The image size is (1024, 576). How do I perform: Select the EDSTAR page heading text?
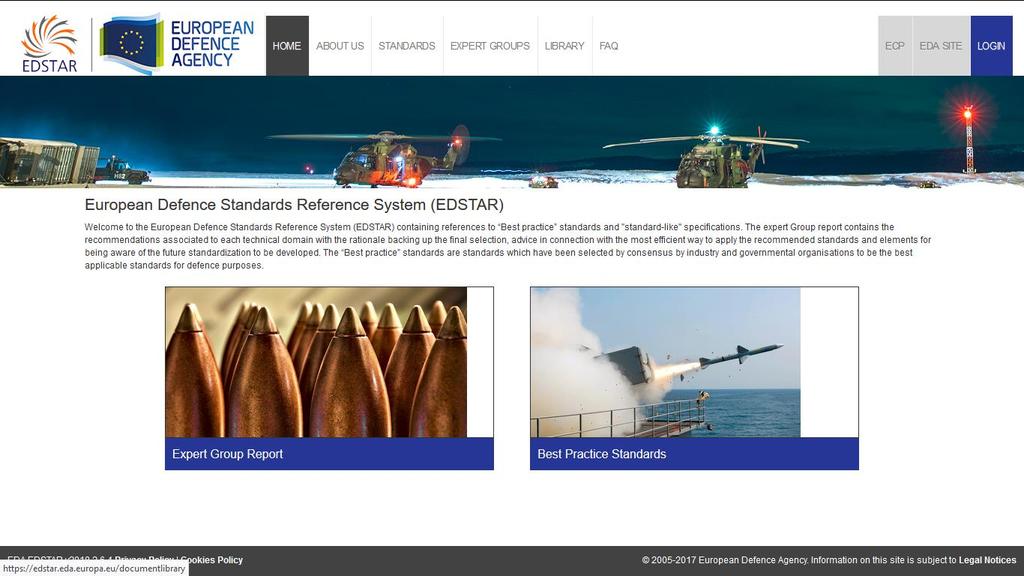coord(294,204)
